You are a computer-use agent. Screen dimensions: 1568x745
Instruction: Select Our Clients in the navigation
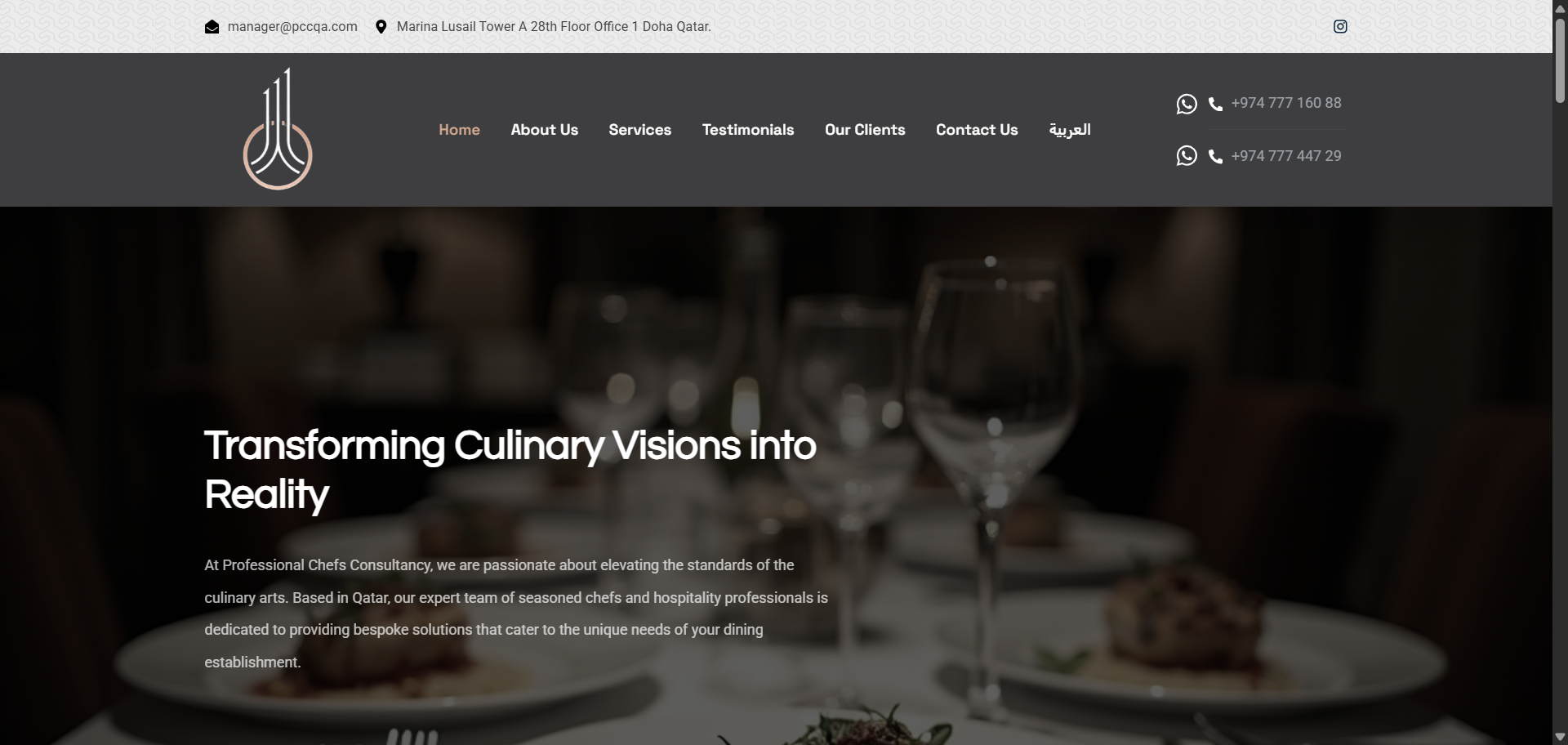point(865,130)
